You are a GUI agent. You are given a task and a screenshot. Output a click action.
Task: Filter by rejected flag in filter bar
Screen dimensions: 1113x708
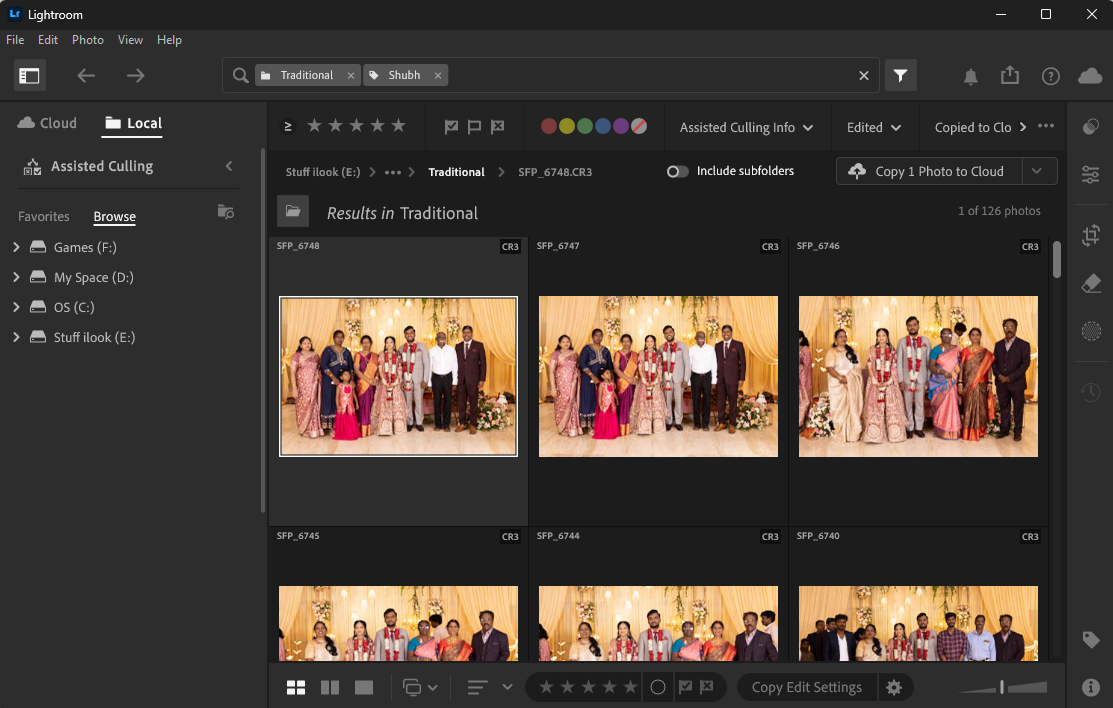(x=498, y=127)
